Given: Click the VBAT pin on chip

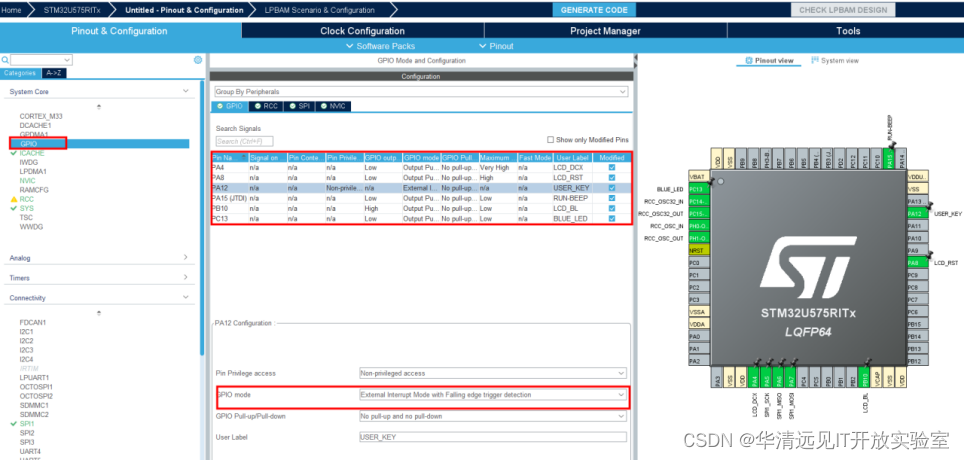Looking at the screenshot, I should point(697,177).
